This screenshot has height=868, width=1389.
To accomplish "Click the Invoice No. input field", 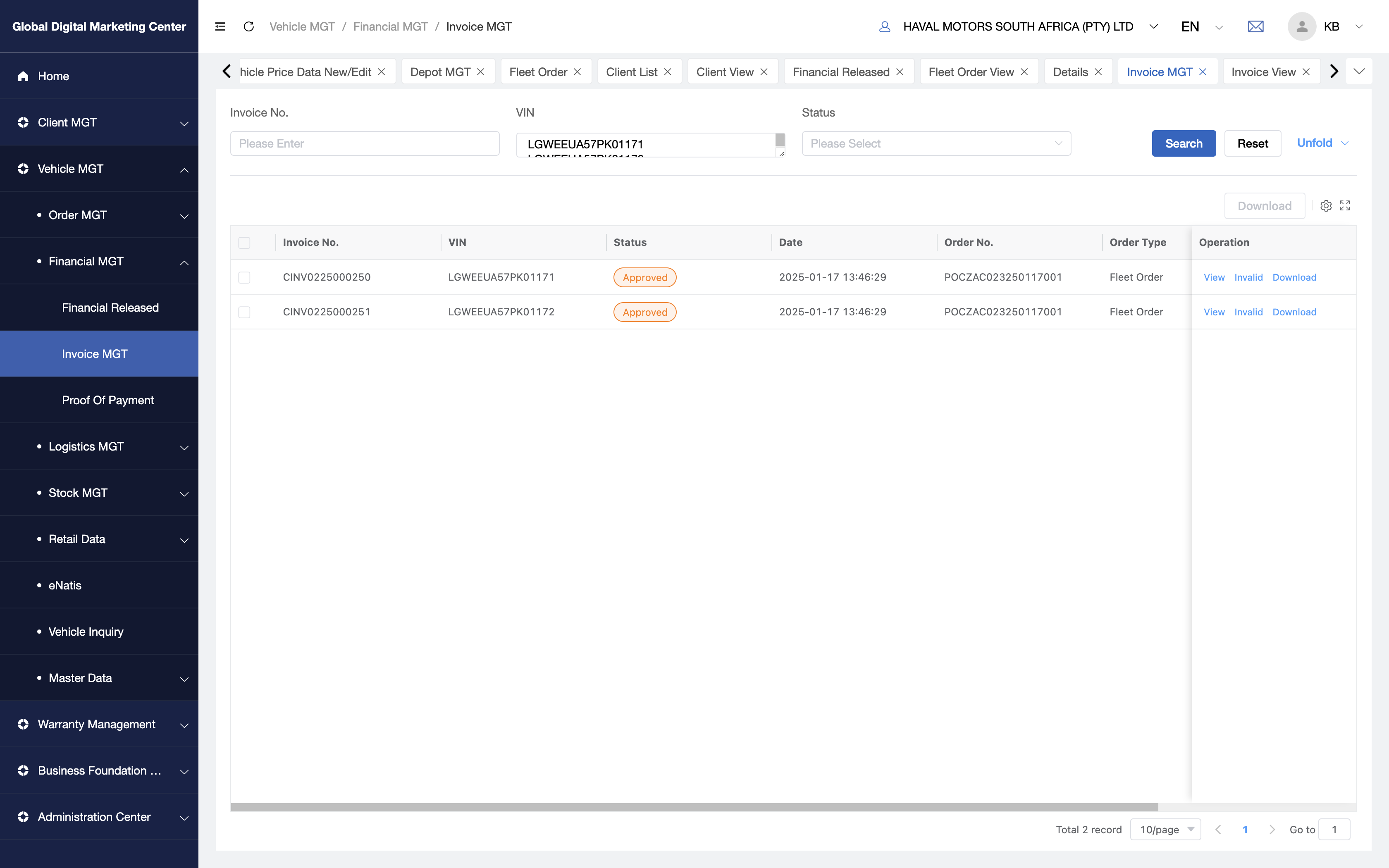I will (x=365, y=143).
